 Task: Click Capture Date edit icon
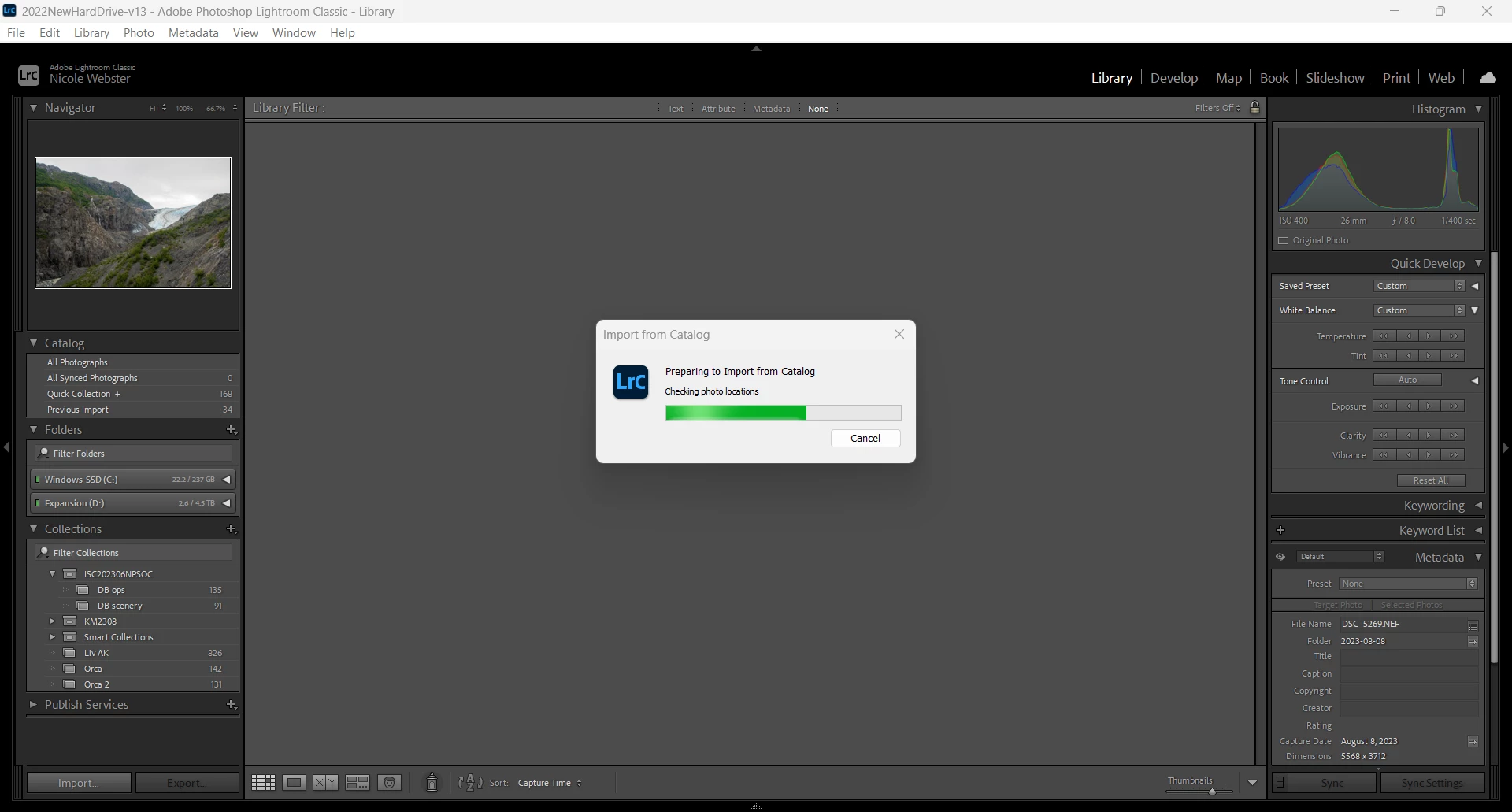click(1473, 741)
